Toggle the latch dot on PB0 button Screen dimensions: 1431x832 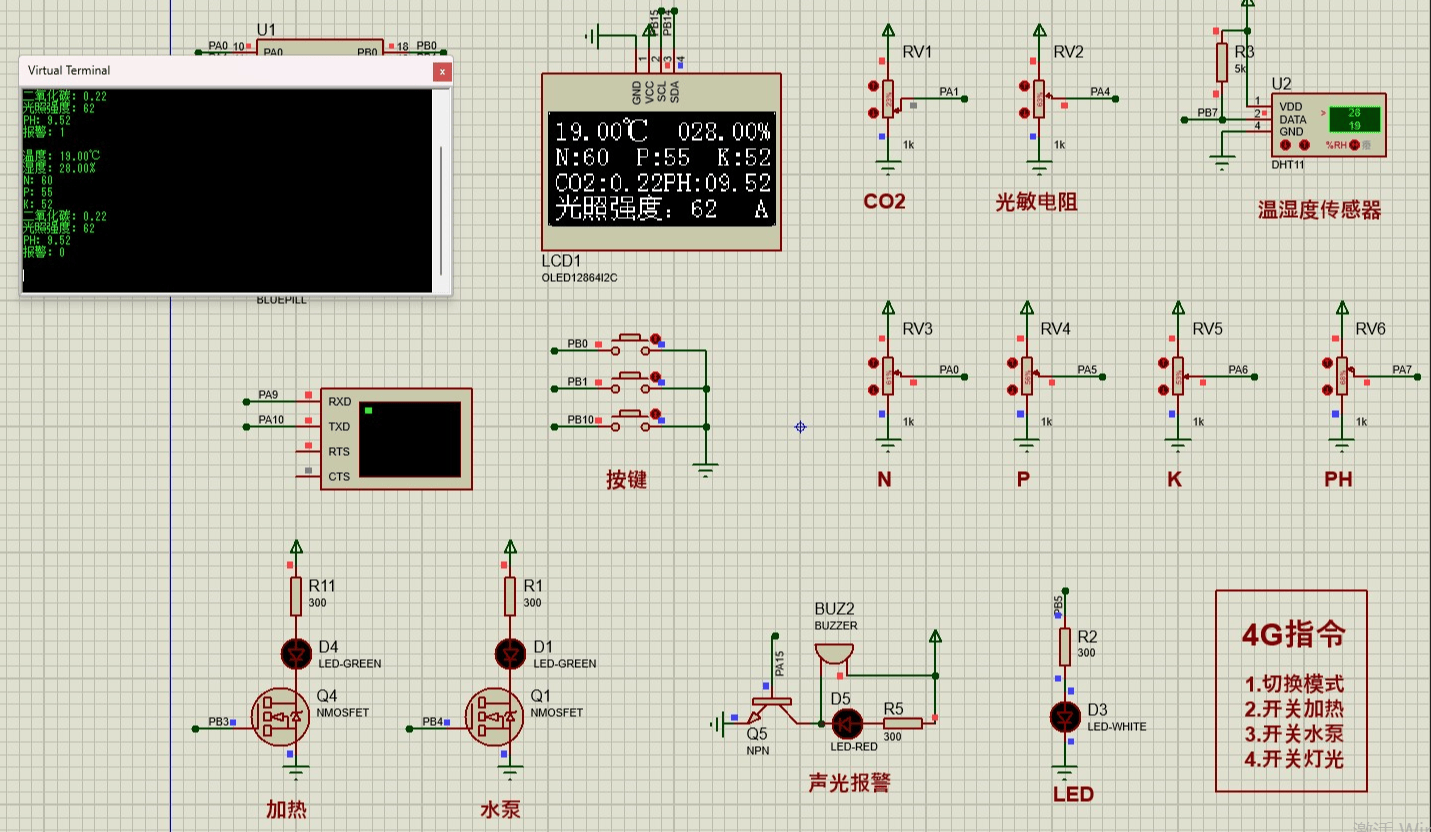[657, 340]
